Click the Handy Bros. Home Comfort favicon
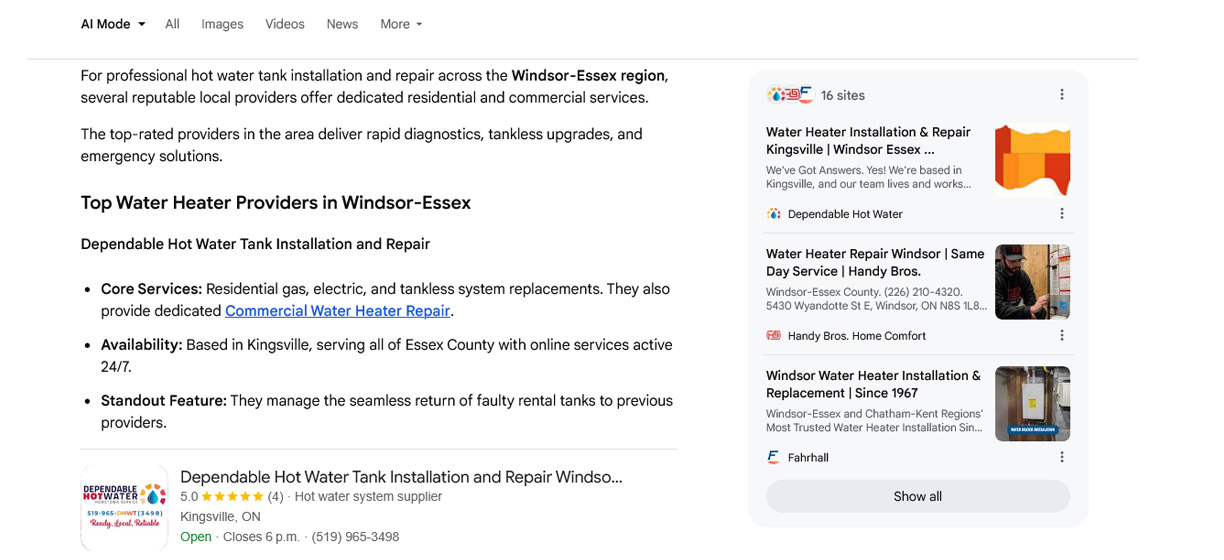 click(773, 336)
